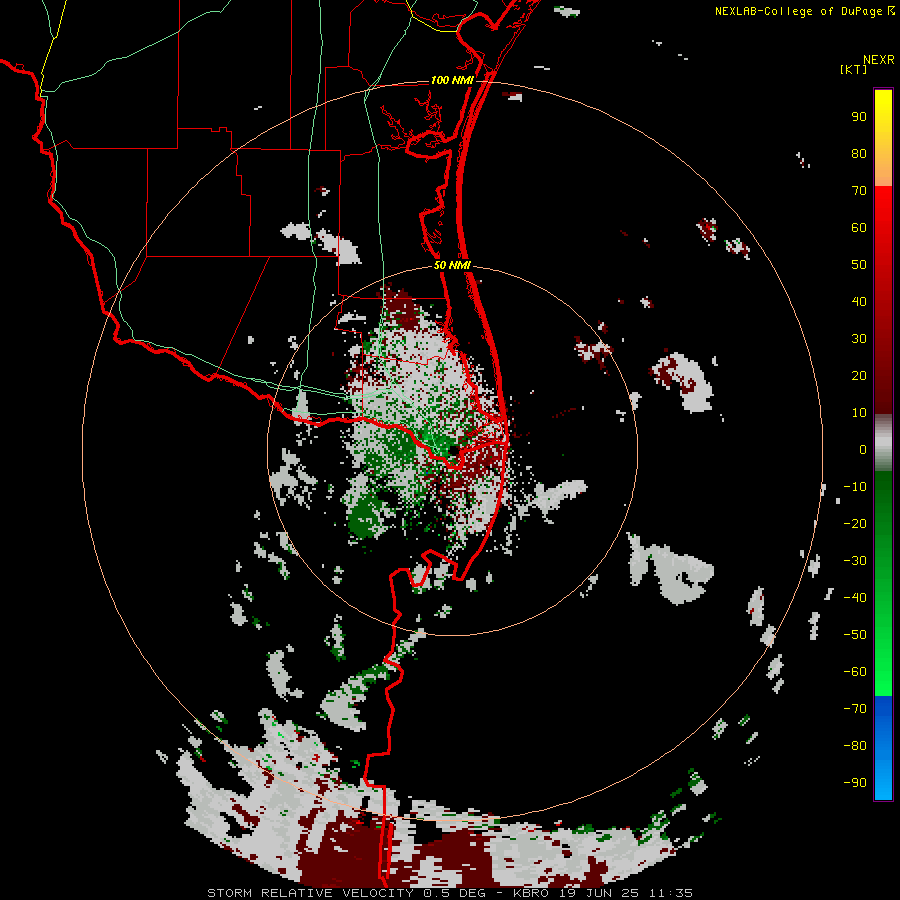
Task: Click the 40 value on the velocity scale
Action: [859, 301]
